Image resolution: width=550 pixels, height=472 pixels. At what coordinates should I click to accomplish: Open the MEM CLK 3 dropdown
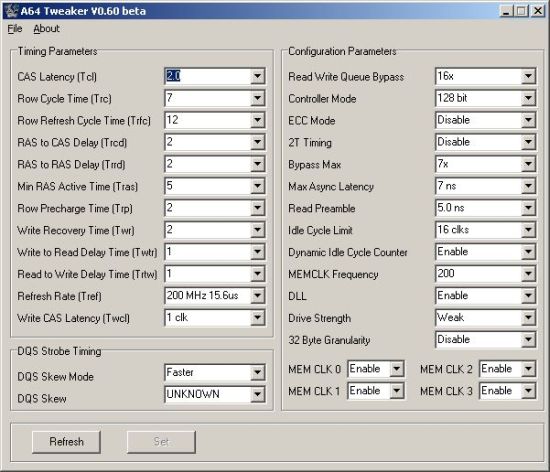click(x=528, y=391)
